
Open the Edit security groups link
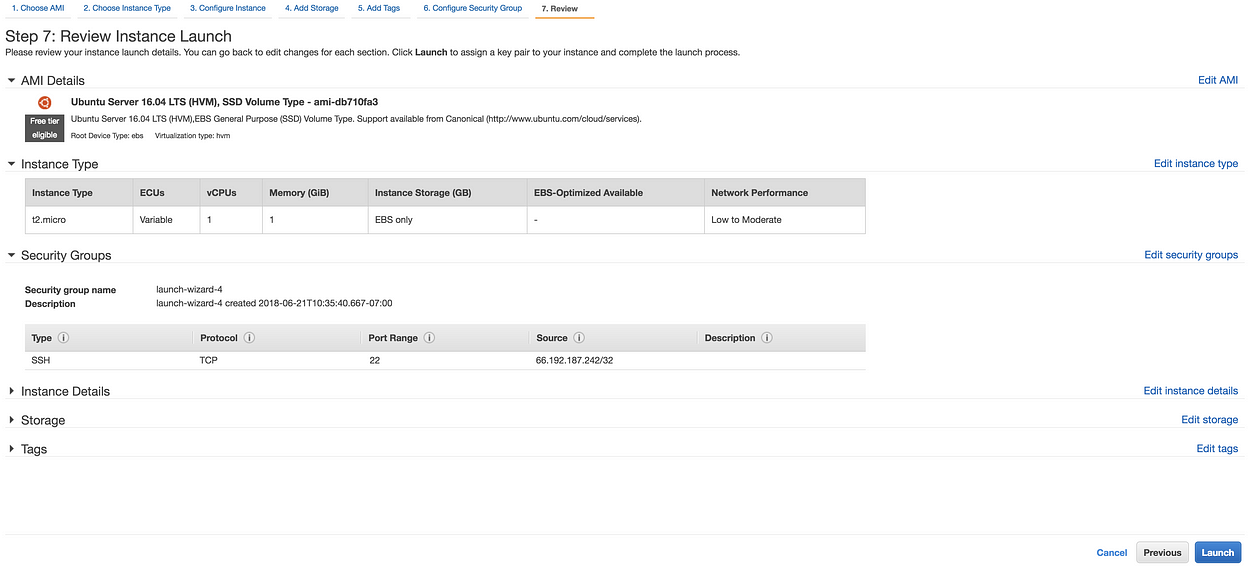pos(1191,255)
